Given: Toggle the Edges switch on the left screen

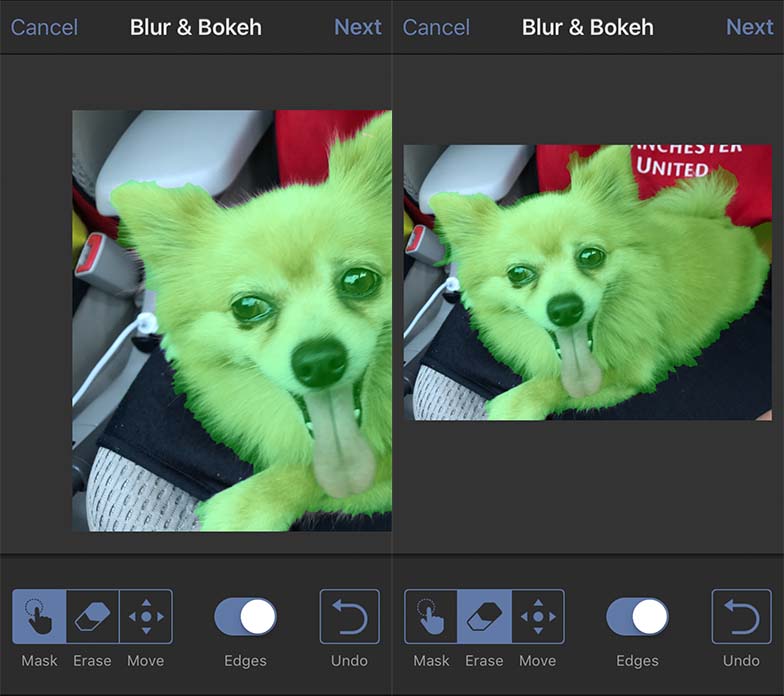Looking at the screenshot, I should point(245,617).
